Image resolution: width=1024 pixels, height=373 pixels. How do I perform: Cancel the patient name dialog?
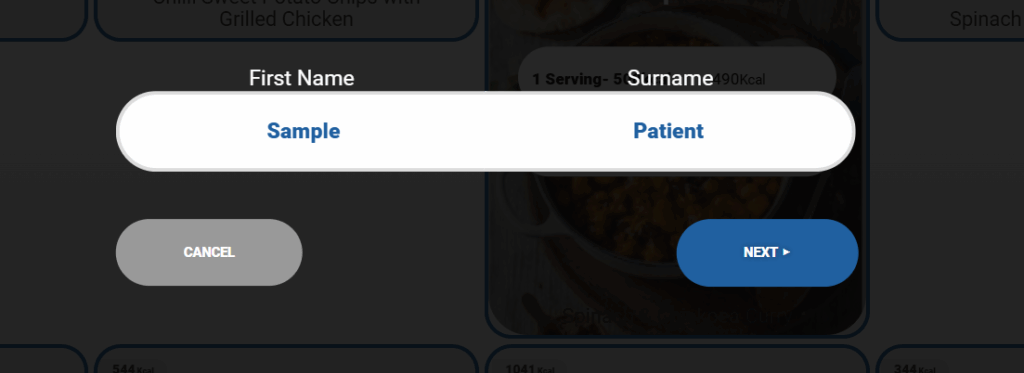coord(209,252)
